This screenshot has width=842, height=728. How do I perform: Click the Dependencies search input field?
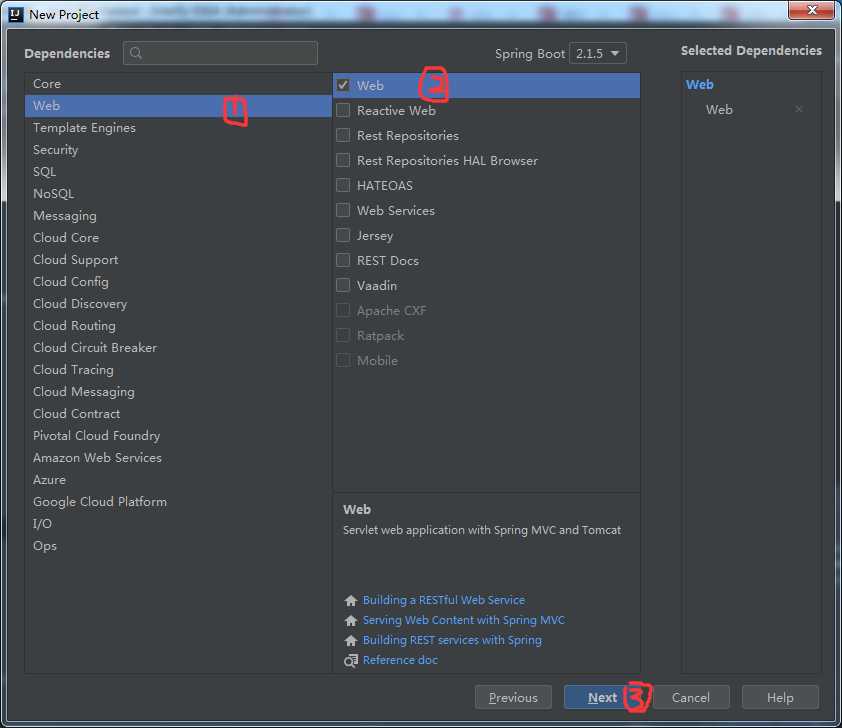click(x=220, y=53)
